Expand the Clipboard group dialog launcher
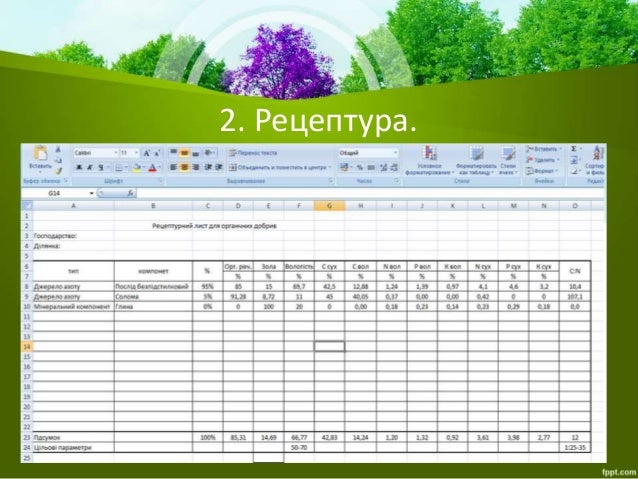The image size is (638, 479). [66, 181]
